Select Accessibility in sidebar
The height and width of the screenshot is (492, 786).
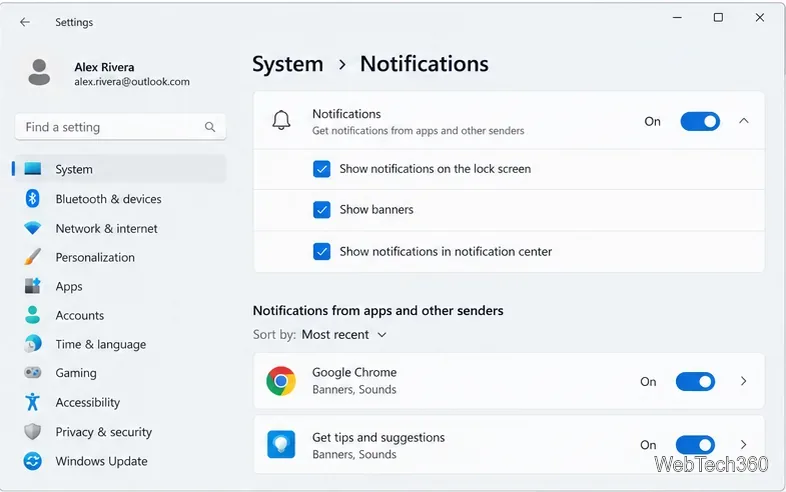[x=120, y=402]
